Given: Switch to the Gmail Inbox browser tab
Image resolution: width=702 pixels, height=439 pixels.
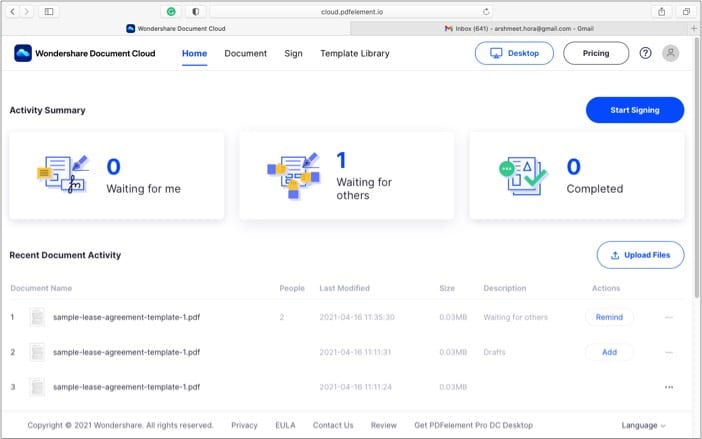Looking at the screenshot, I should pyautogui.click(x=519, y=28).
